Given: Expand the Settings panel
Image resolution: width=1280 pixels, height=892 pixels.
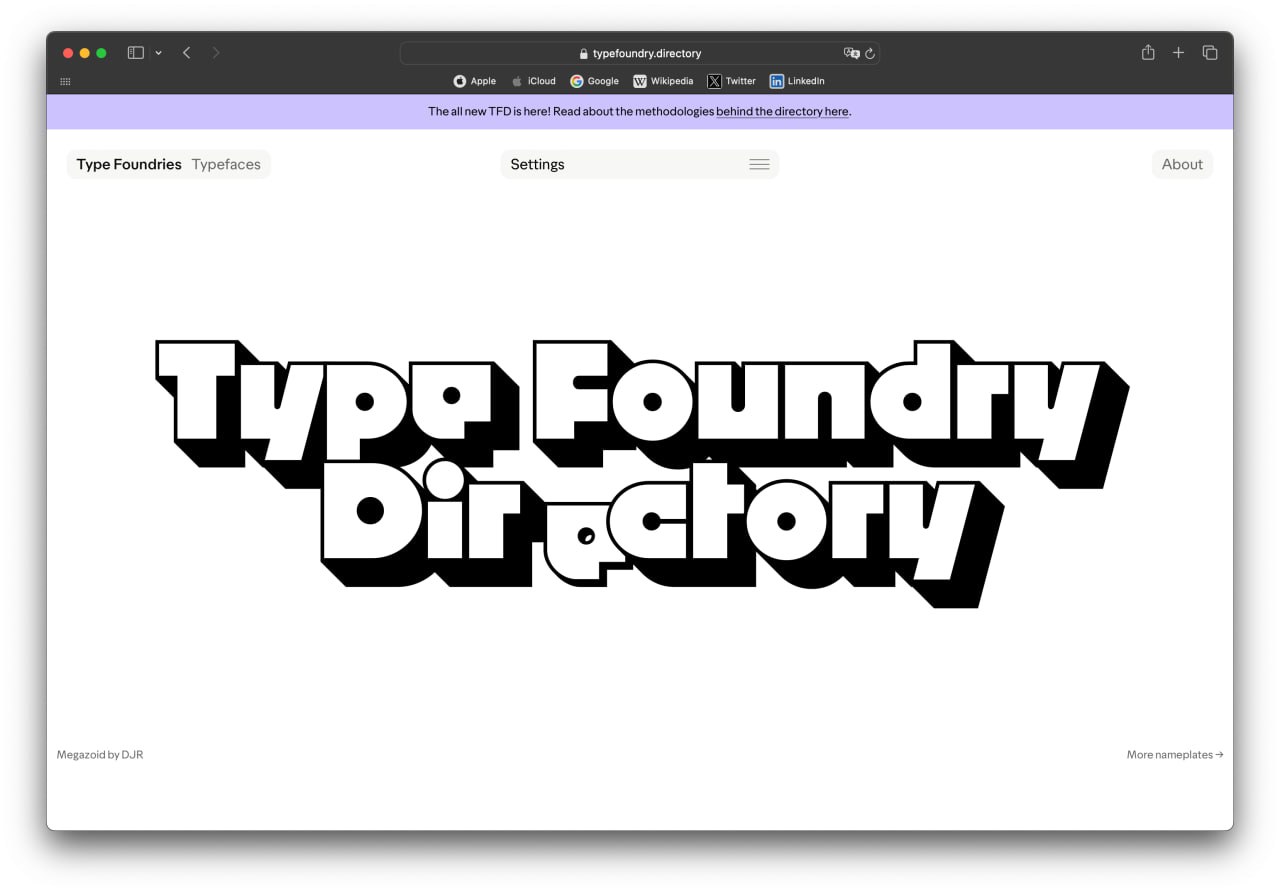Looking at the screenshot, I should tap(538, 164).
